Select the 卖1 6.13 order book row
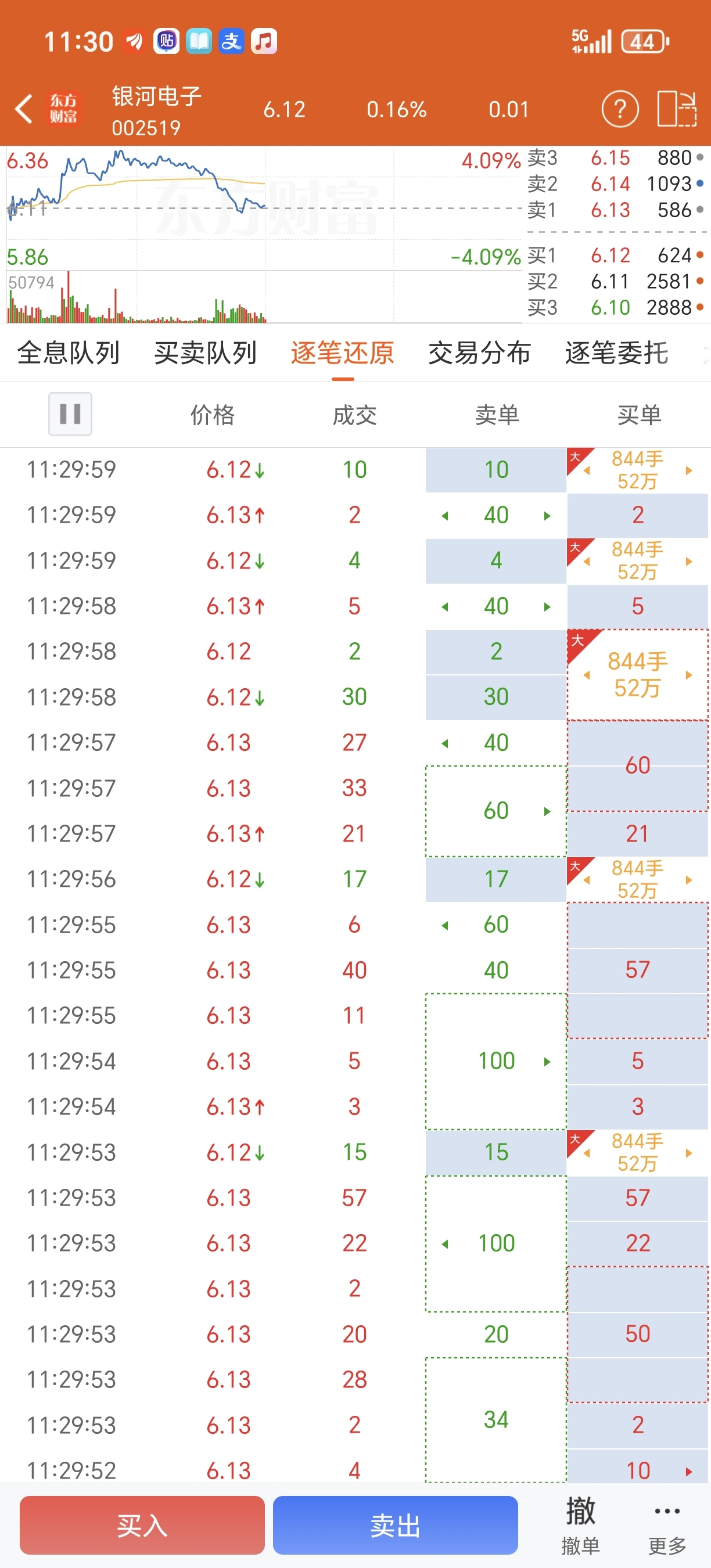 [x=615, y=211]
